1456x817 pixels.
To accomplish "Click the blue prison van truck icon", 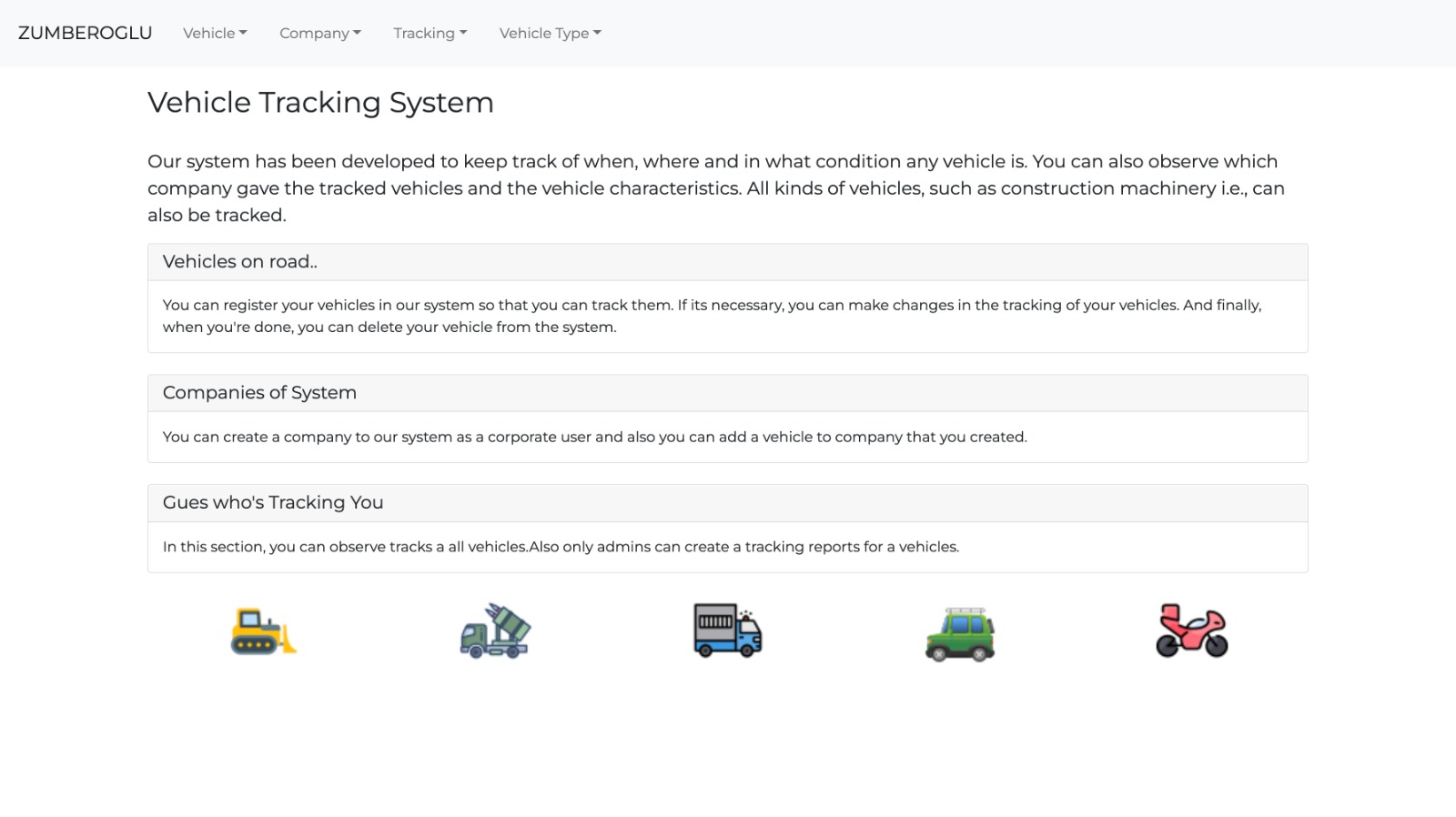I will tap(728, 630).
